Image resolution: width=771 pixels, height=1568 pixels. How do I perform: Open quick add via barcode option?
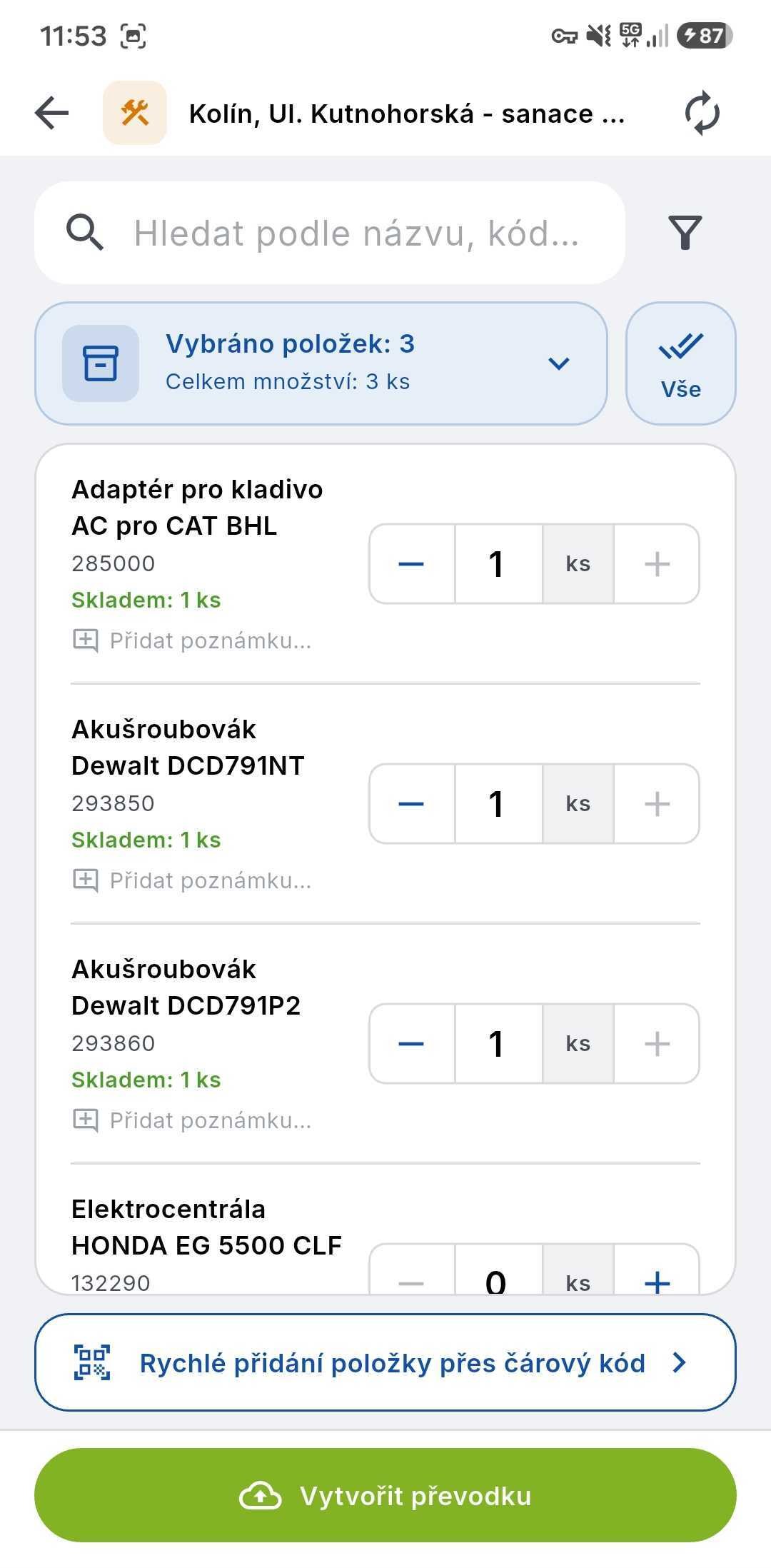(x=385, y=1362)
